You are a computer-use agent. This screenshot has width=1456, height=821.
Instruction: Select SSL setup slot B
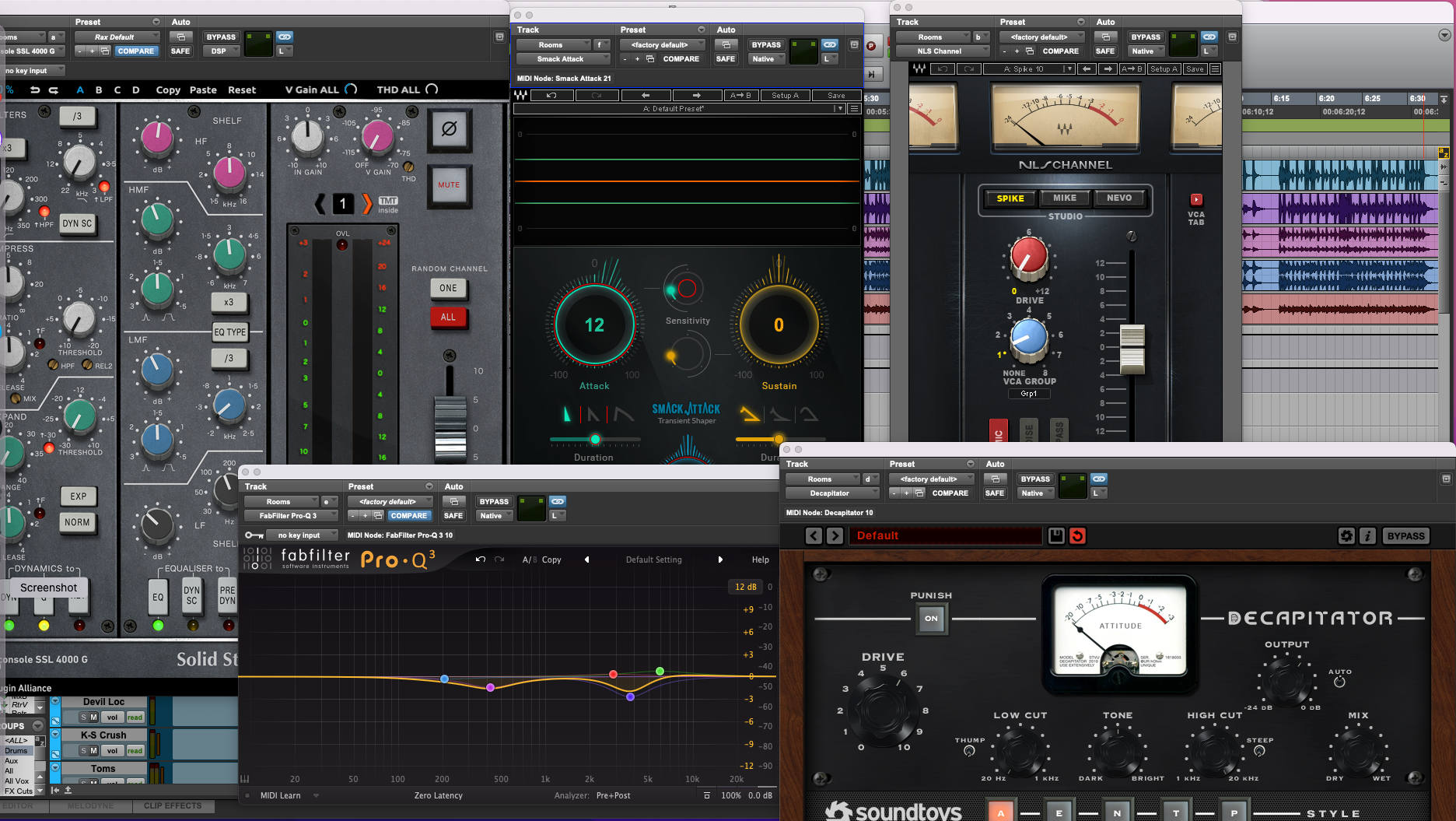(x=99, y=90)
